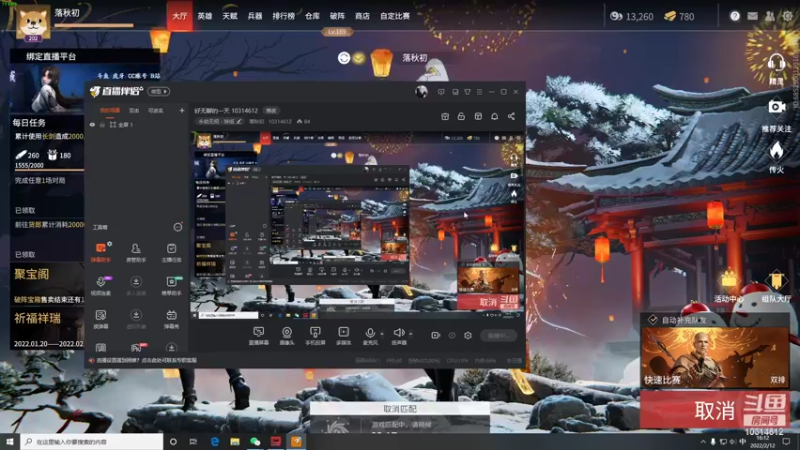Open stream settings gear in the companion toolbar
The height and width of the screenshot is (450, 800).
point(468,335)
